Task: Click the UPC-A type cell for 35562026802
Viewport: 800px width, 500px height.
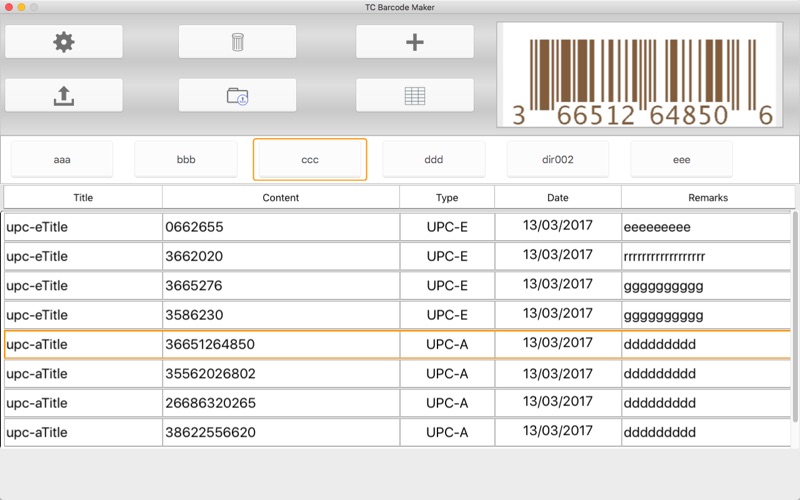Action: (x=447, y=373)
